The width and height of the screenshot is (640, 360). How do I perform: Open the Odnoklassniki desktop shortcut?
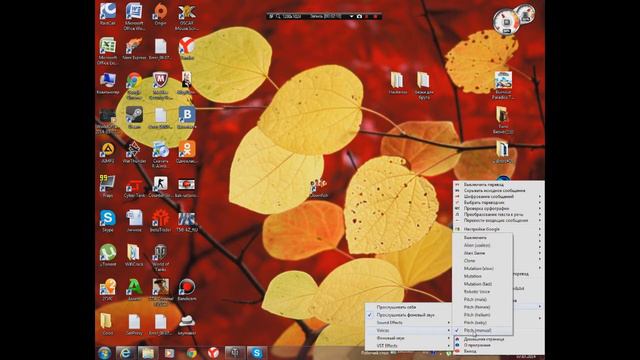pos(187,152)
